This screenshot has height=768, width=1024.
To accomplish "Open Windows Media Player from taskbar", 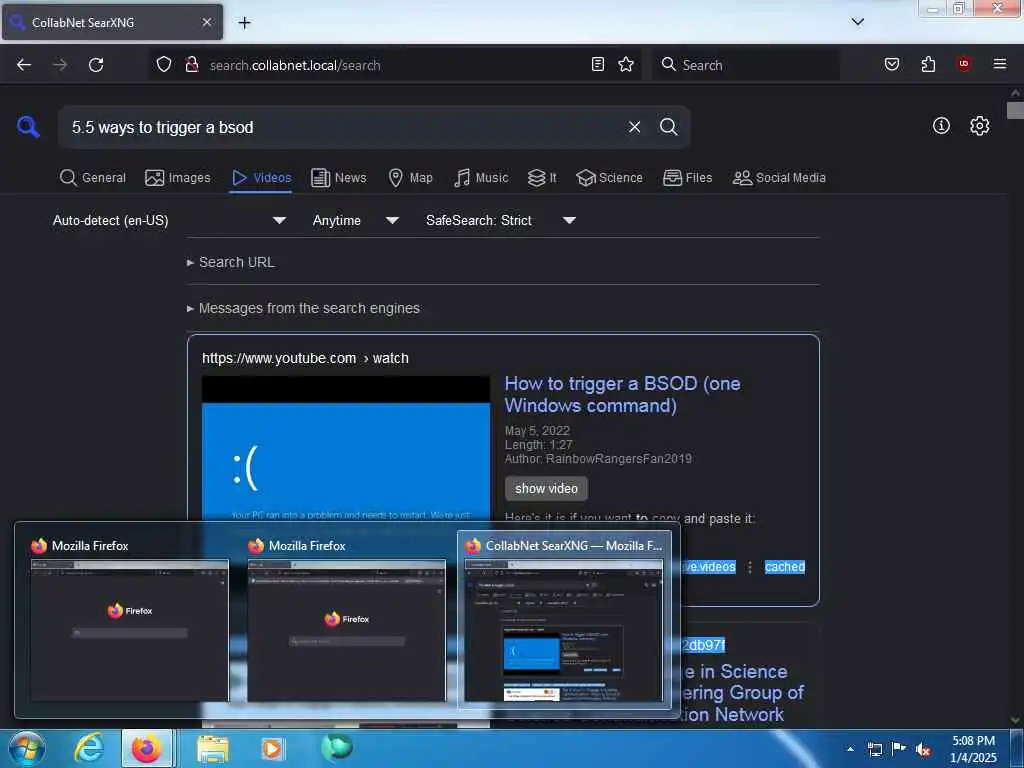I will tap(272, 749).
